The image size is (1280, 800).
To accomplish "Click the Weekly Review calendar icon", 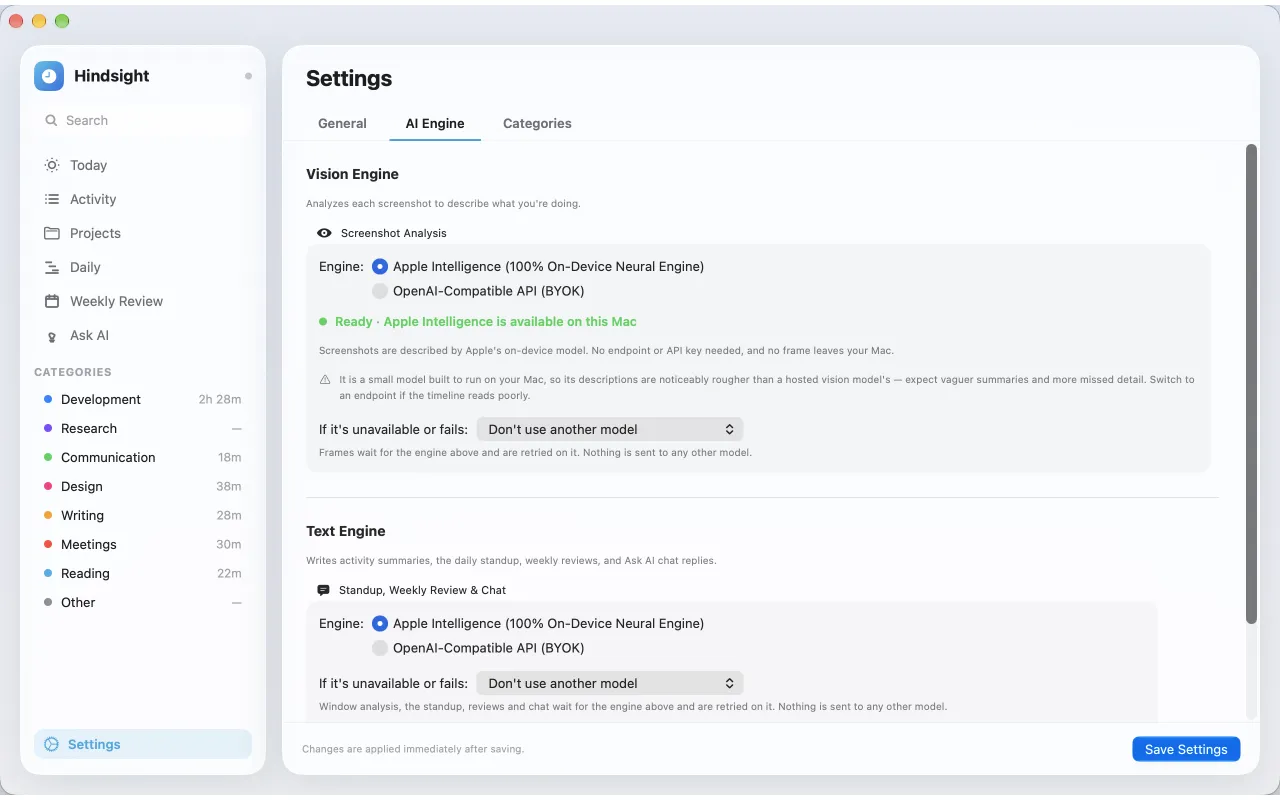I will pyautogui.click(x=52, y=301).
